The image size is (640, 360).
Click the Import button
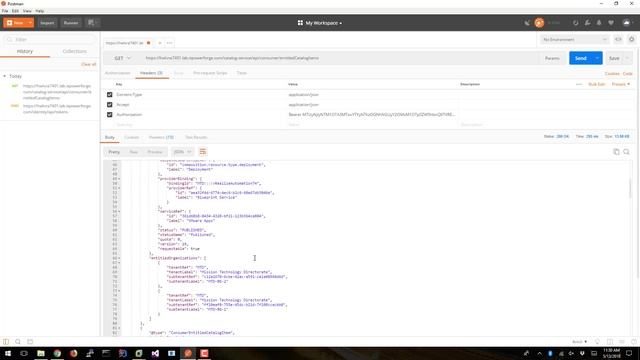[x=47, y=23]
